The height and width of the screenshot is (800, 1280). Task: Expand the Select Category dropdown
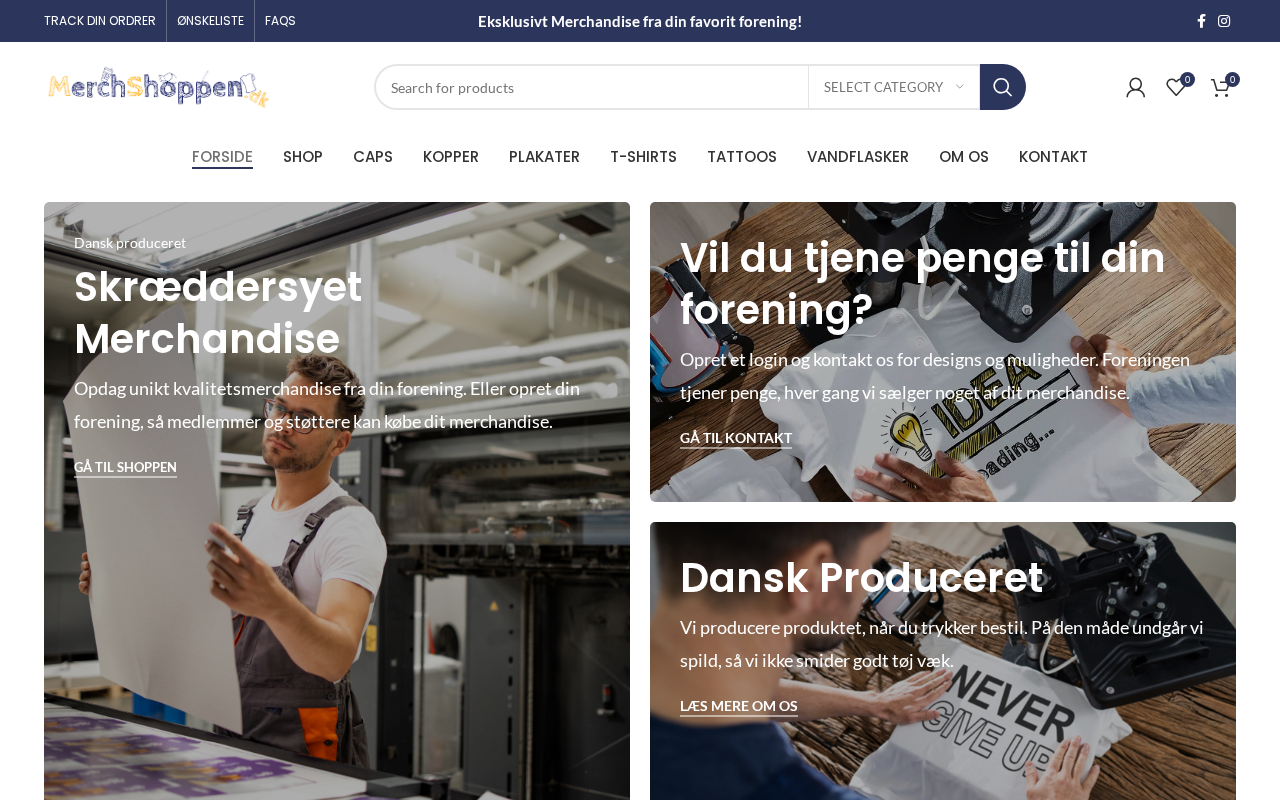894,87
